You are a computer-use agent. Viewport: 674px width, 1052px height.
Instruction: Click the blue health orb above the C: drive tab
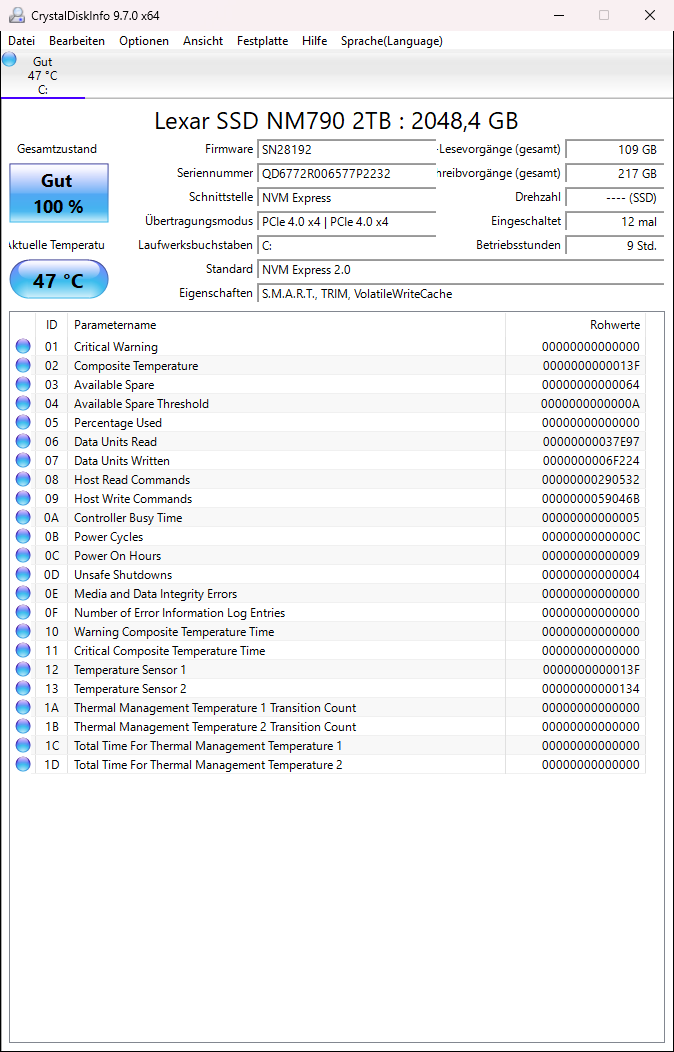click(9, 60)
